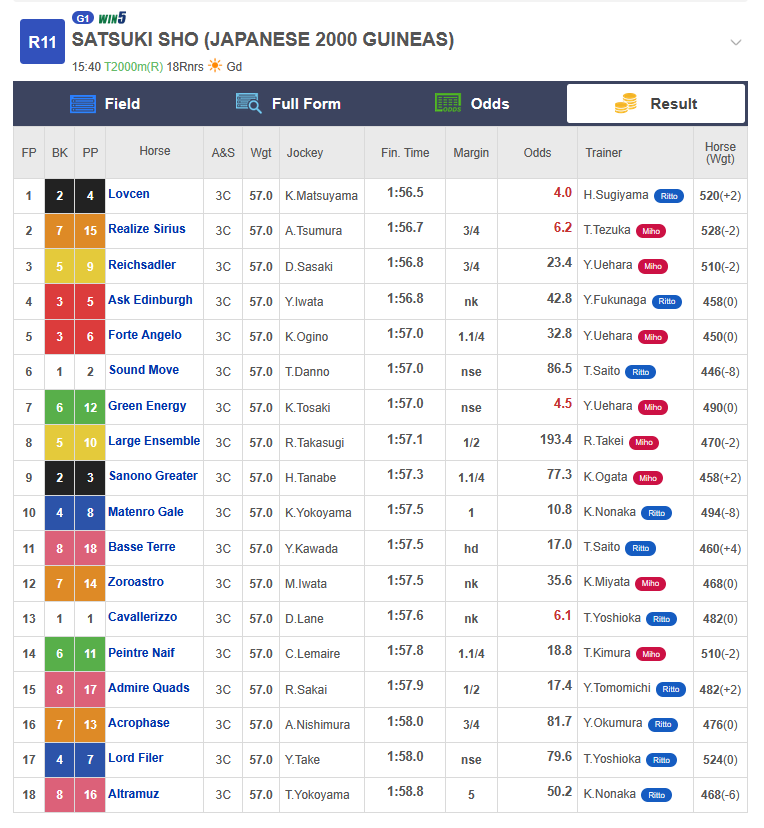Click Ritto badge beside Y.Tomomichi
The height and width of the screenshot is (828, 764).
pos(671,689)
